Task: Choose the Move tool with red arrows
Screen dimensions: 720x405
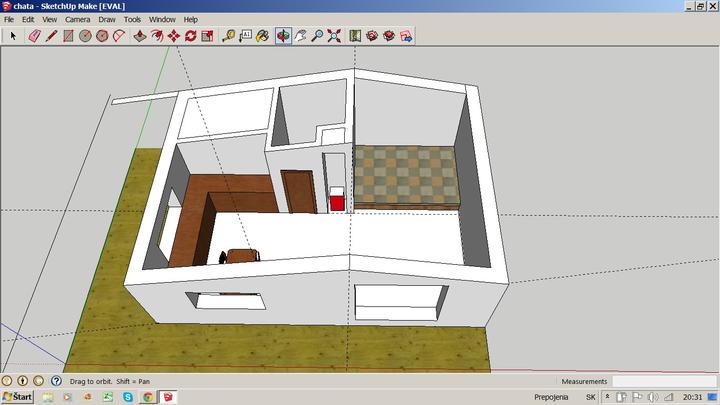Action: tap(173, 36)
